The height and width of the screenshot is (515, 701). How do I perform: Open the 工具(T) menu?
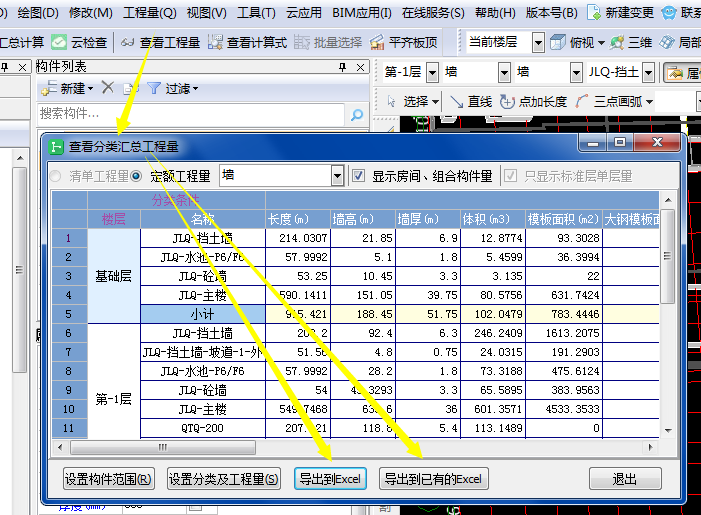pos(256,13)
